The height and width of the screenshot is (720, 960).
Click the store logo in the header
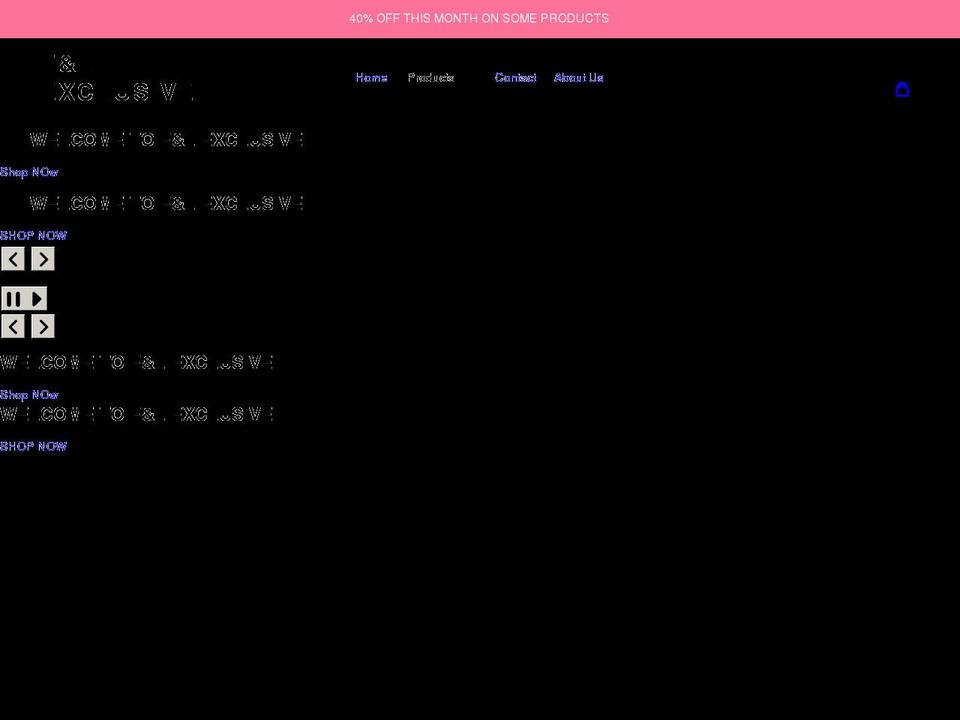pyautogui.click(x=124, y=78)
